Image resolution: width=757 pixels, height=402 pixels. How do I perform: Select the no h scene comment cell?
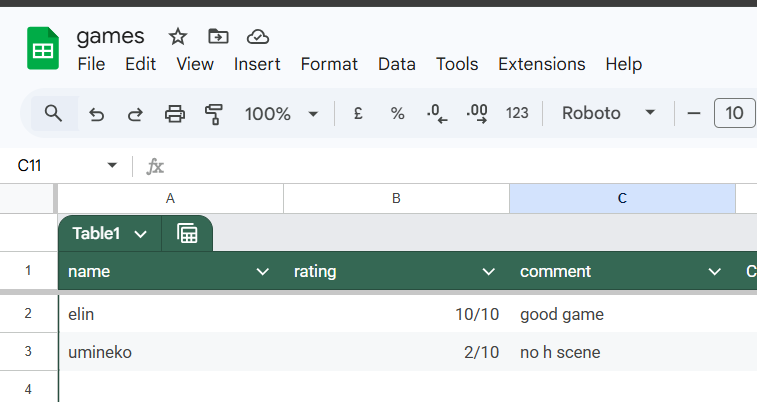pos(622,352)
